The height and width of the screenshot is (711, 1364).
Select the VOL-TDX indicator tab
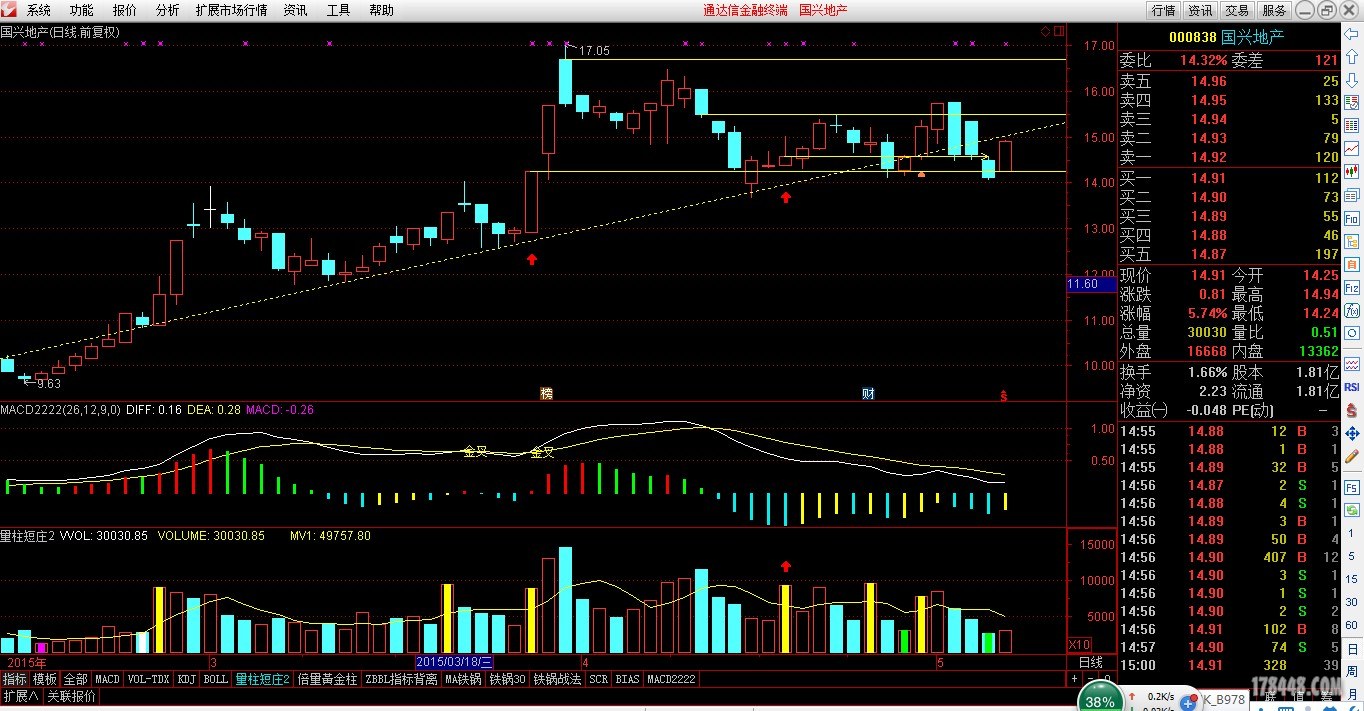click(148, 679)
